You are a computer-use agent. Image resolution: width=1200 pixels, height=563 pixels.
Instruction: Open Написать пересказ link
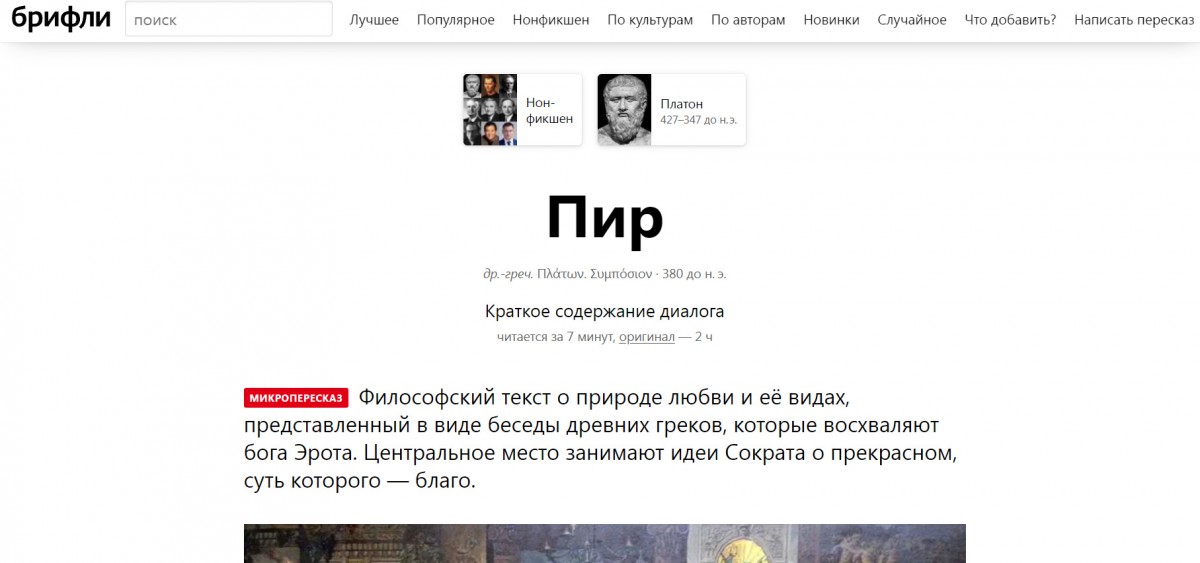click(x=1134, y=20)
